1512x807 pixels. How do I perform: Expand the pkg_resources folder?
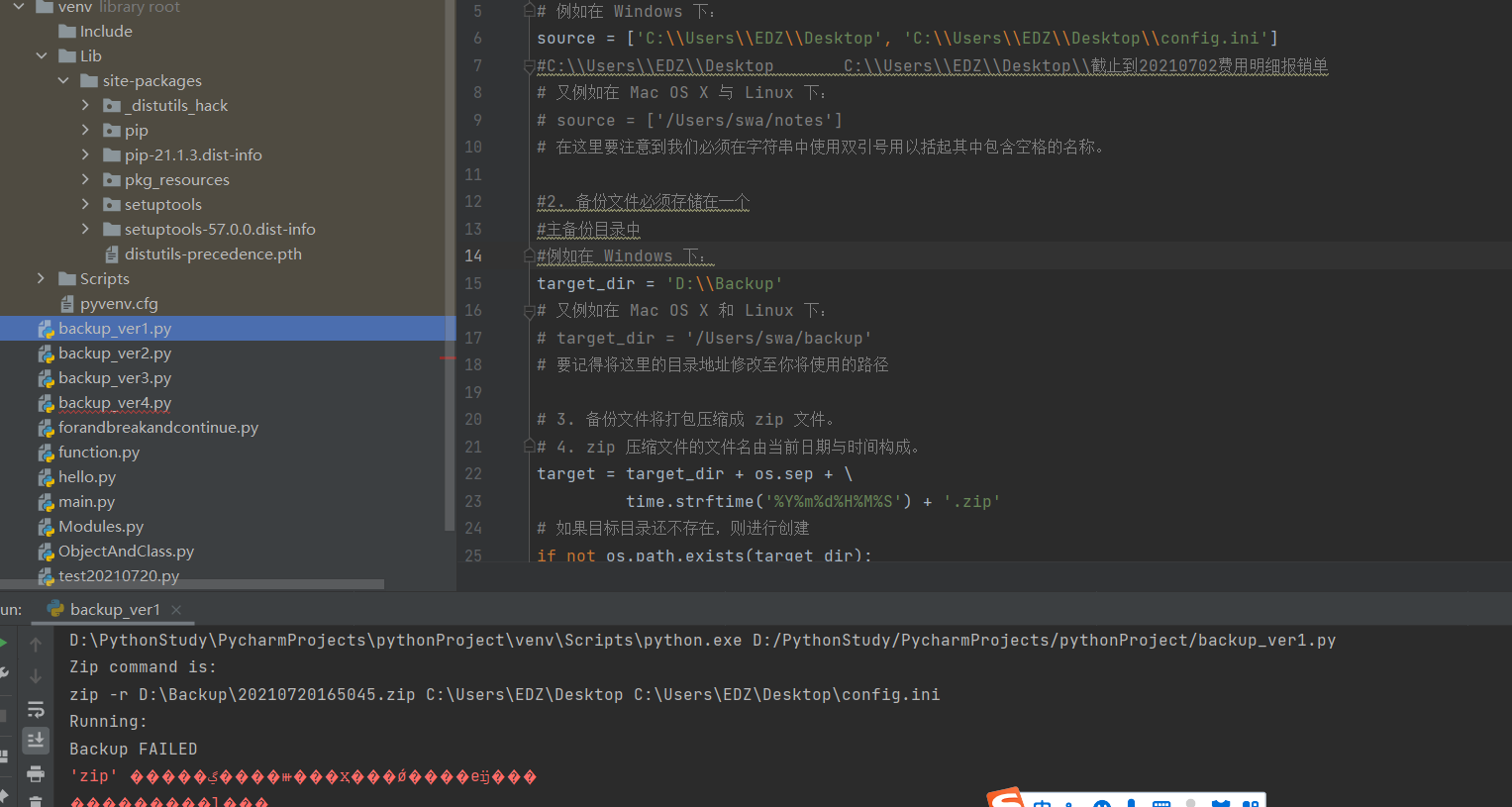pos(85,179)
